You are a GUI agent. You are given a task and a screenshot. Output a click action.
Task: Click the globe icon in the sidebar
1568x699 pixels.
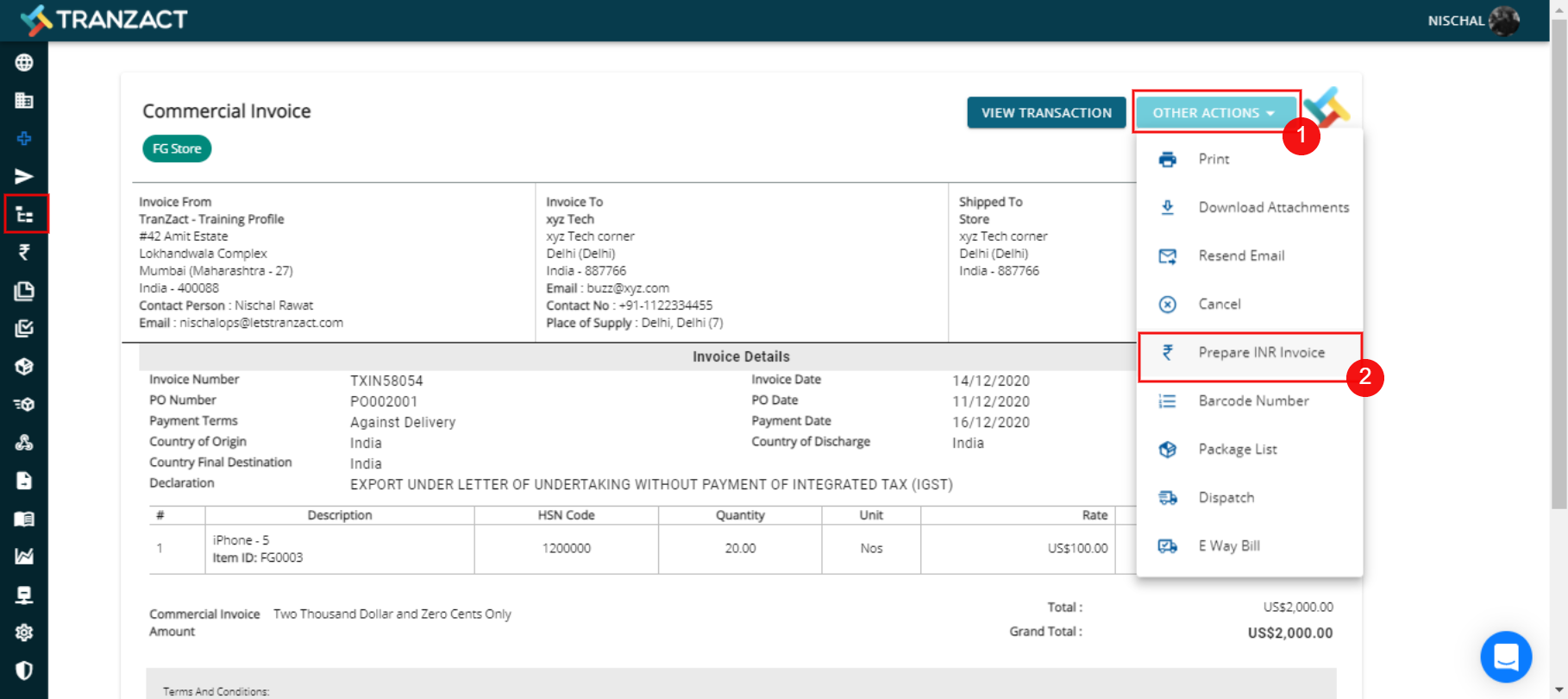[x=24, y=63]
